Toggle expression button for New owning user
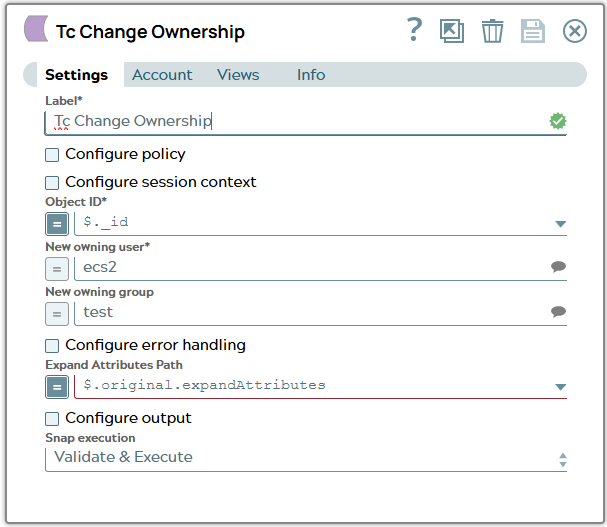The image size is (607, 527). click(x=57, y=269)
